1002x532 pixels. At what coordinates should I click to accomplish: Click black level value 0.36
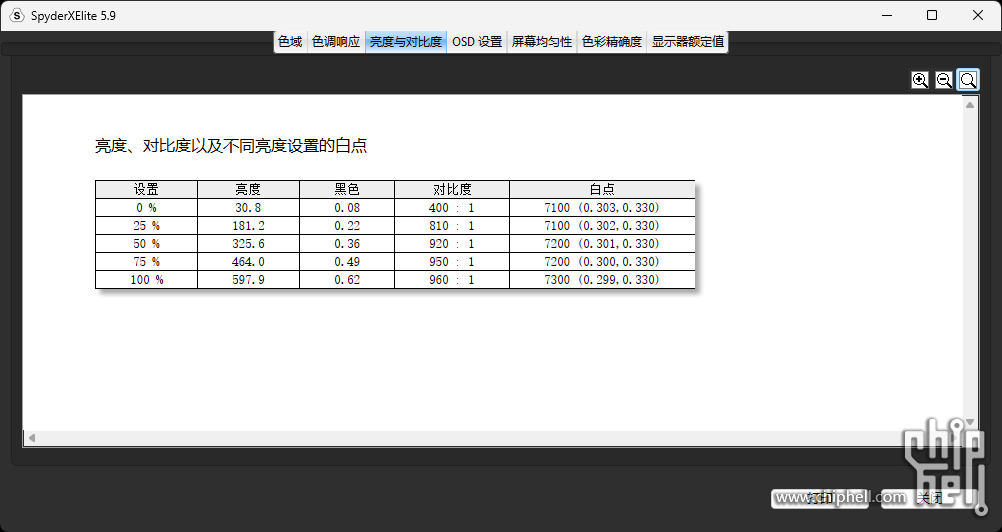(347, 243)
